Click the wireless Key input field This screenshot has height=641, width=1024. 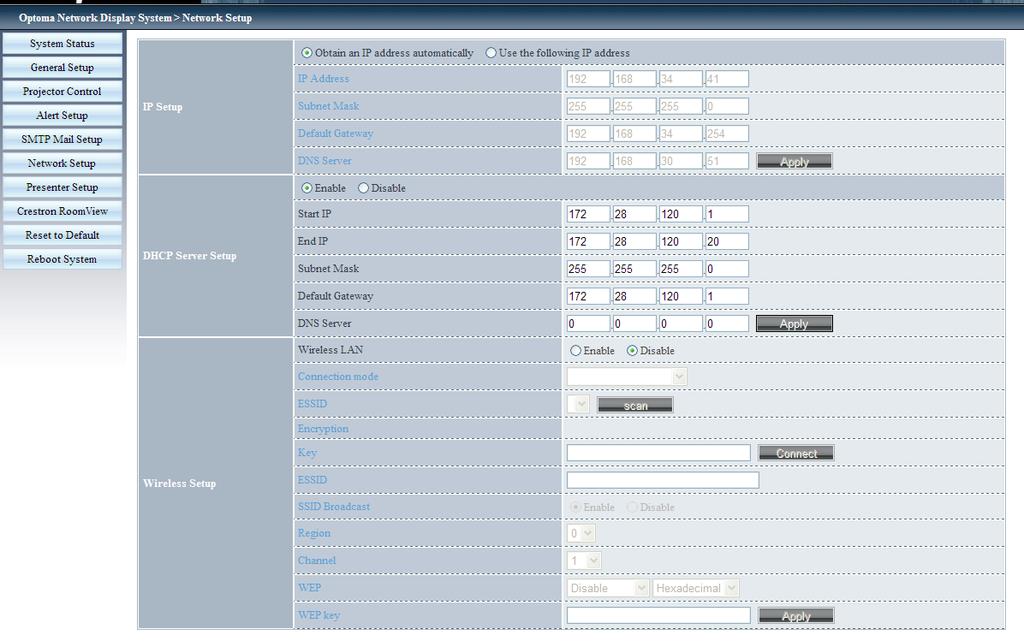[x=658, y=453]
